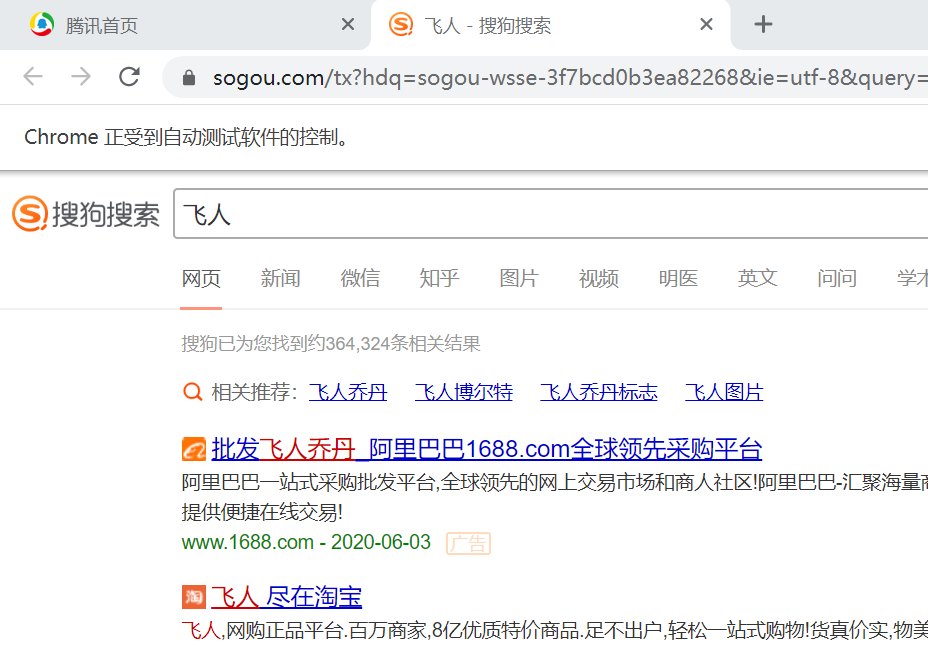Click the Sogou favicon on second tab
928x648 pixels.
pos(401,24)
